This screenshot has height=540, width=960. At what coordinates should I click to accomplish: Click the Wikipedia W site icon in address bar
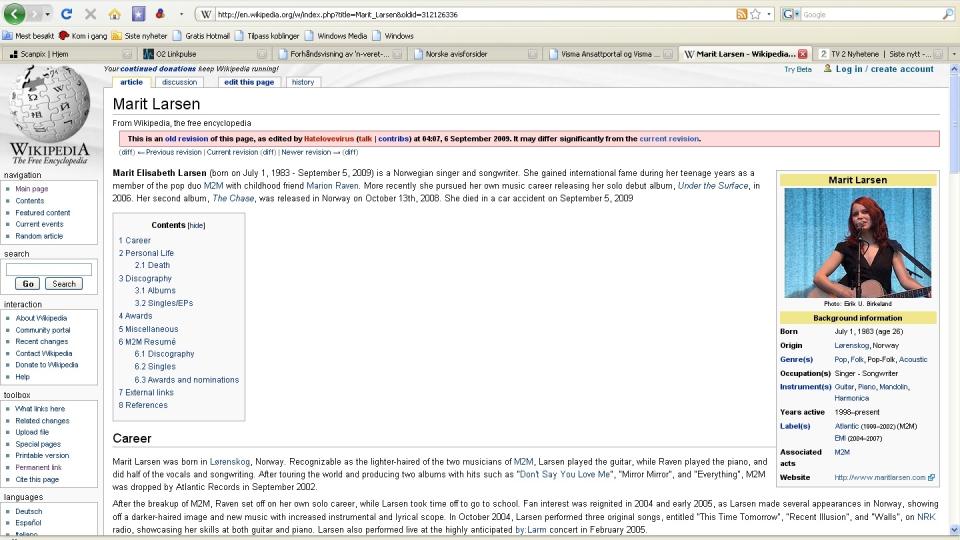coord(206,14)
